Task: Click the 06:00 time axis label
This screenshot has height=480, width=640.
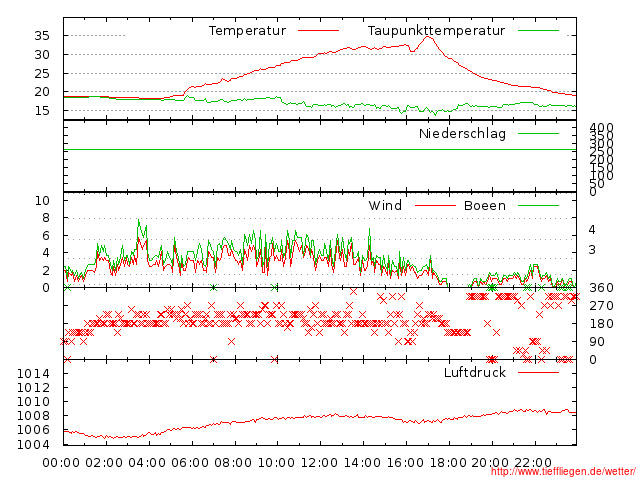Action: 190,463
